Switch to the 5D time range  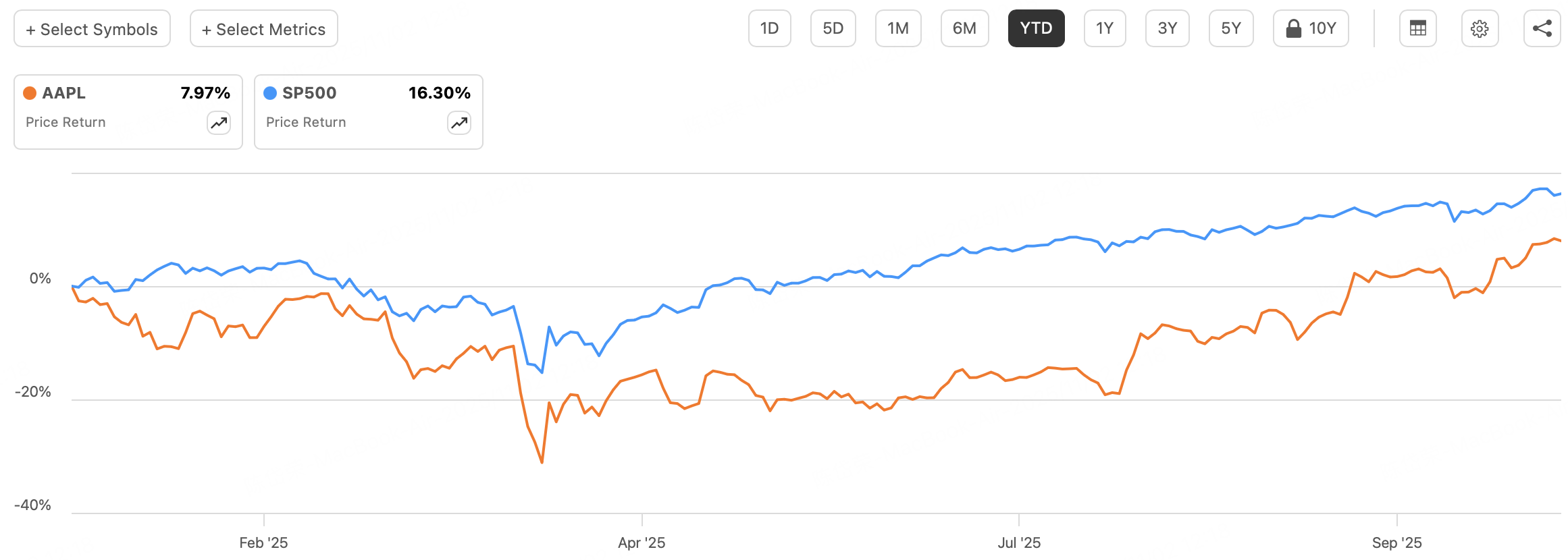click(x=833, y=28)
